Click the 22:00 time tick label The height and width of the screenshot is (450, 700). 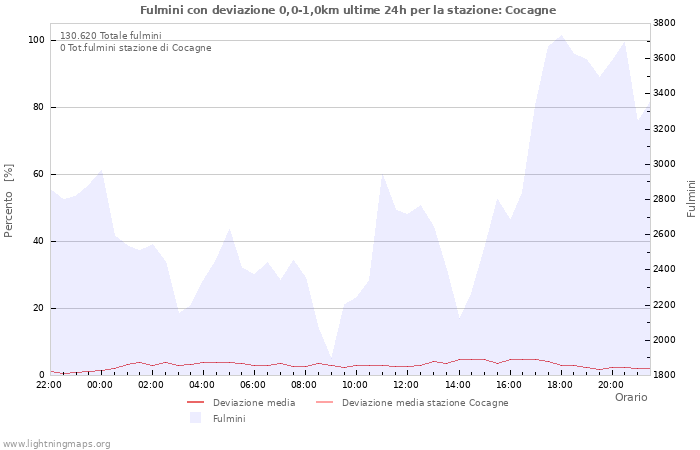click(49, 385)
